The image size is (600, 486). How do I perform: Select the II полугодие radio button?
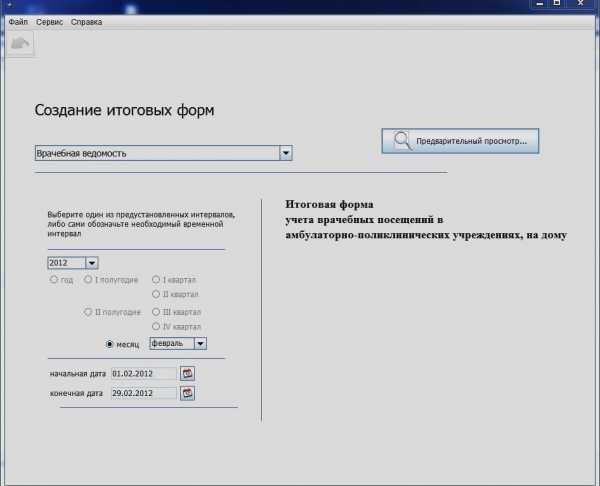pyautogui.click(x=88, y=312)
